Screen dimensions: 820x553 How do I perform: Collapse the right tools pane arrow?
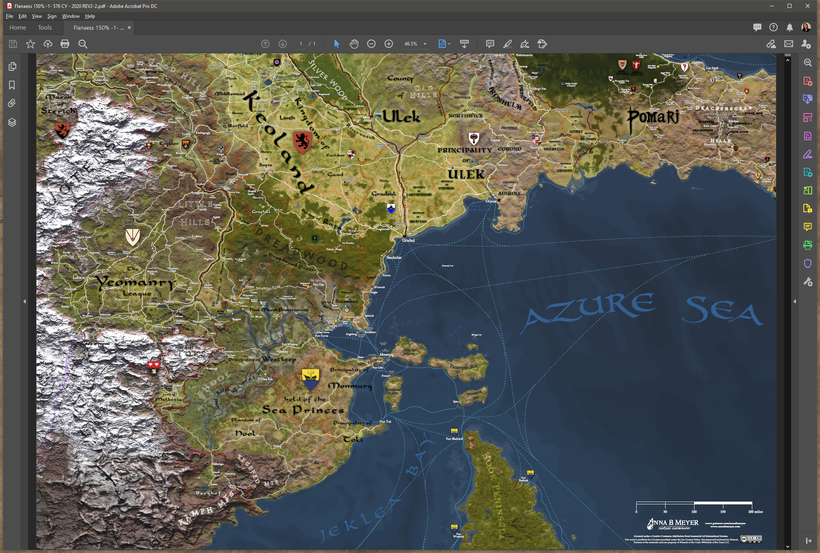795,301
